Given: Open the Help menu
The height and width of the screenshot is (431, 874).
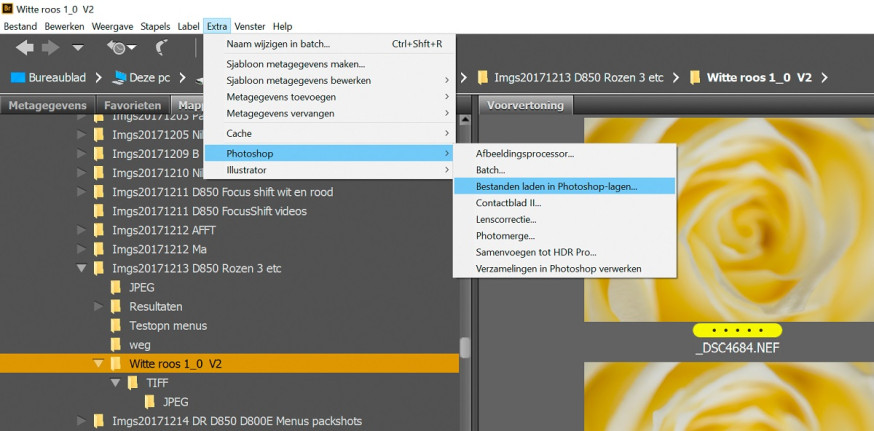Looking at the screenshot, I should click(x=283, y=26).
